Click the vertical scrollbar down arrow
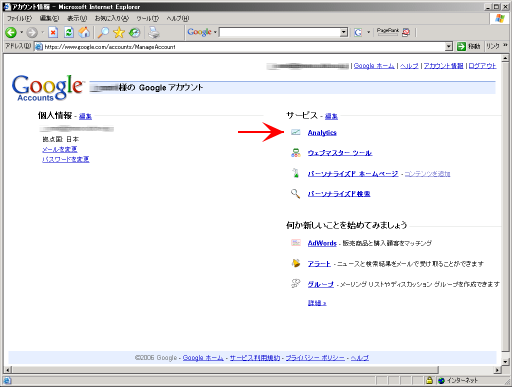The height and width of the screenshot is (387, 512). point(505,362)
